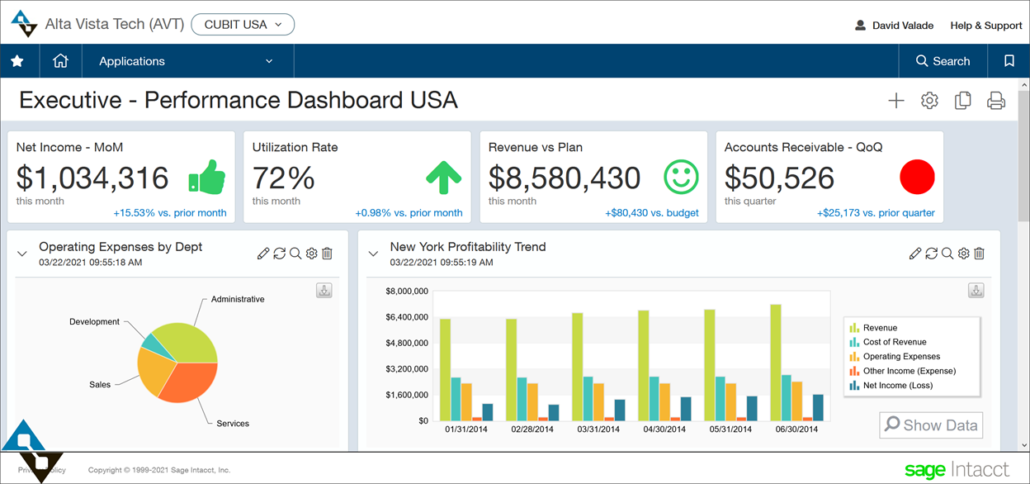Click the duplicate dashboard icon
The width and height of the screenshot is (1030, 484).
coord(963,100)
